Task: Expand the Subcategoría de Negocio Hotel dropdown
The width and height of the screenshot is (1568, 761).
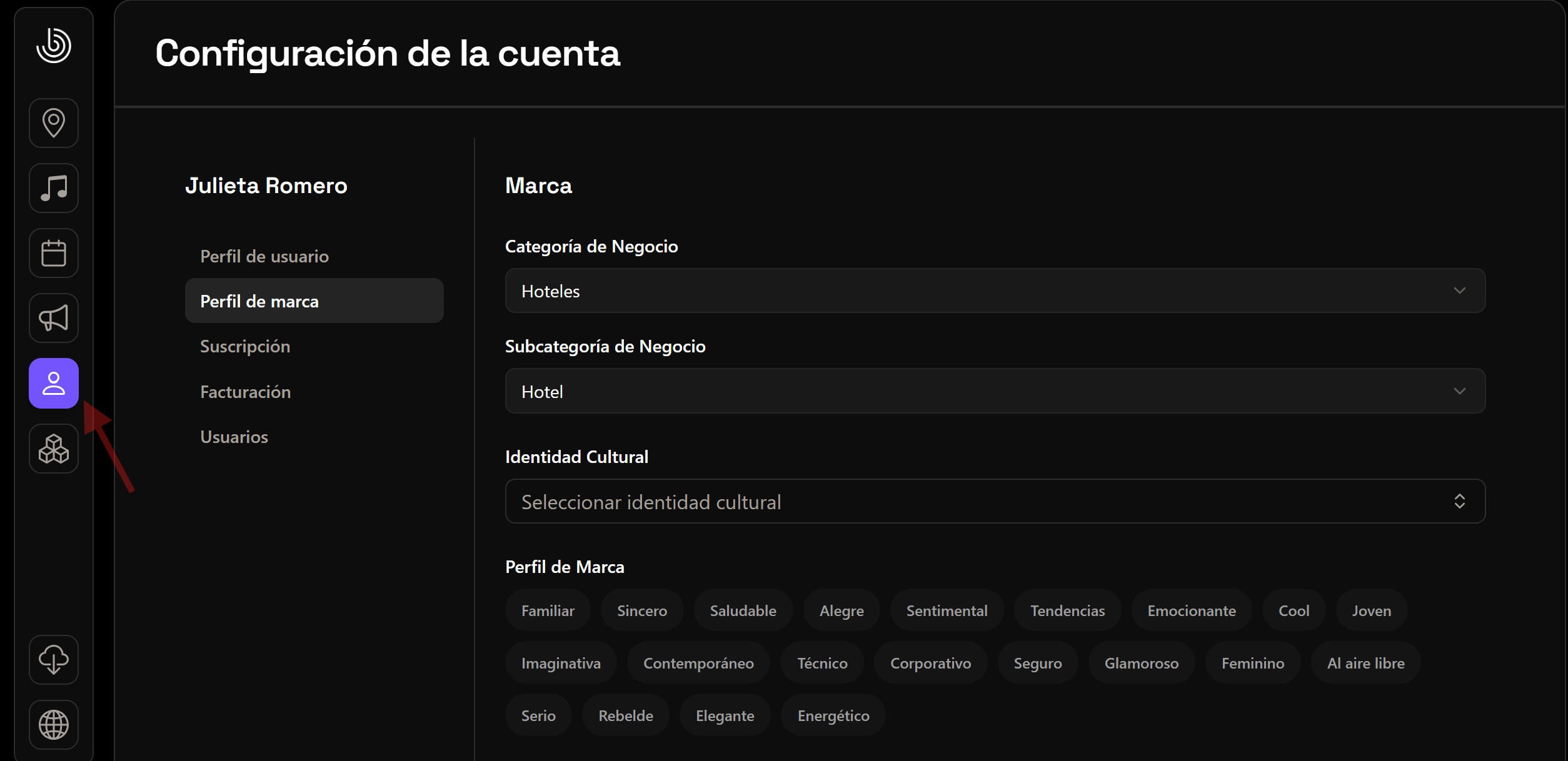Action: (x=995, y=391)
